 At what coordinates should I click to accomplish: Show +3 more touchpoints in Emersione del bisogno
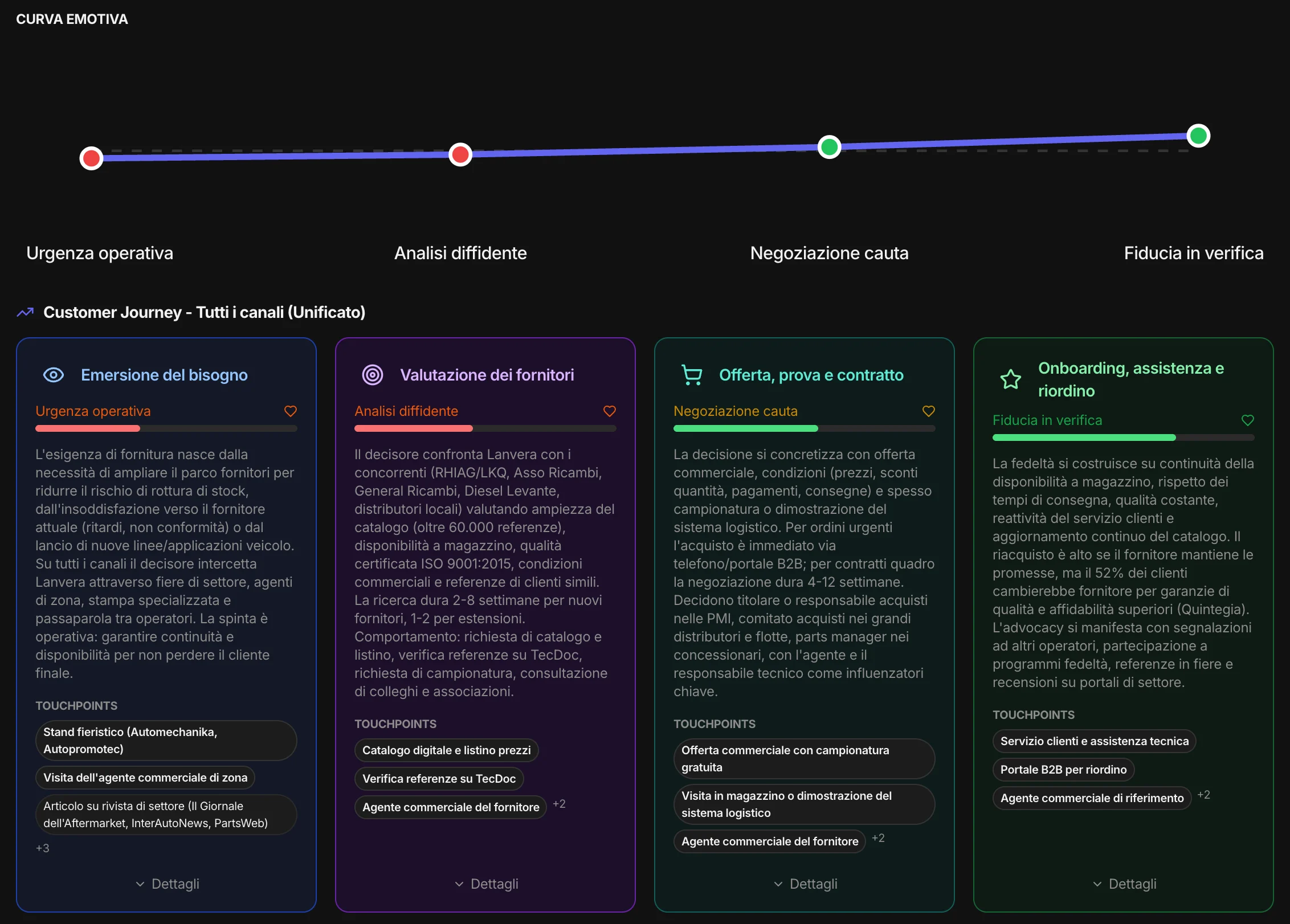(x=43, y=848)
